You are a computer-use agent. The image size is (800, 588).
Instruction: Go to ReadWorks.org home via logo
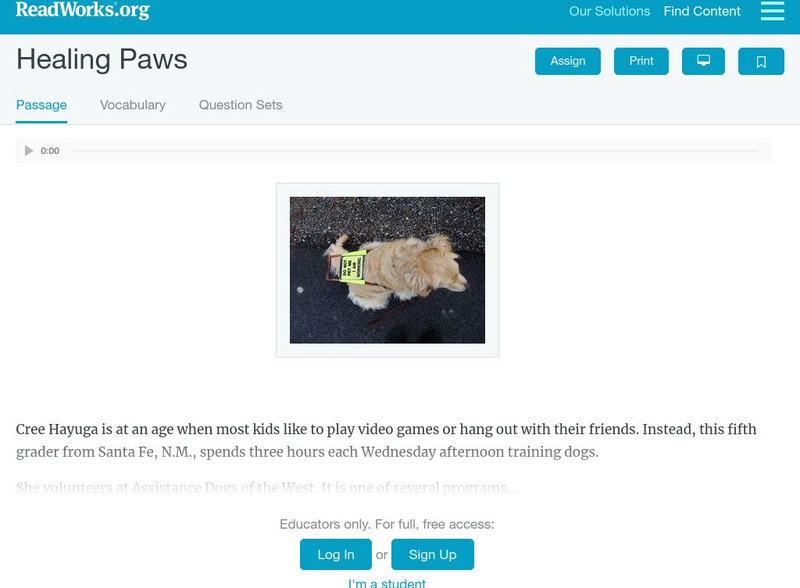(83, 11)
